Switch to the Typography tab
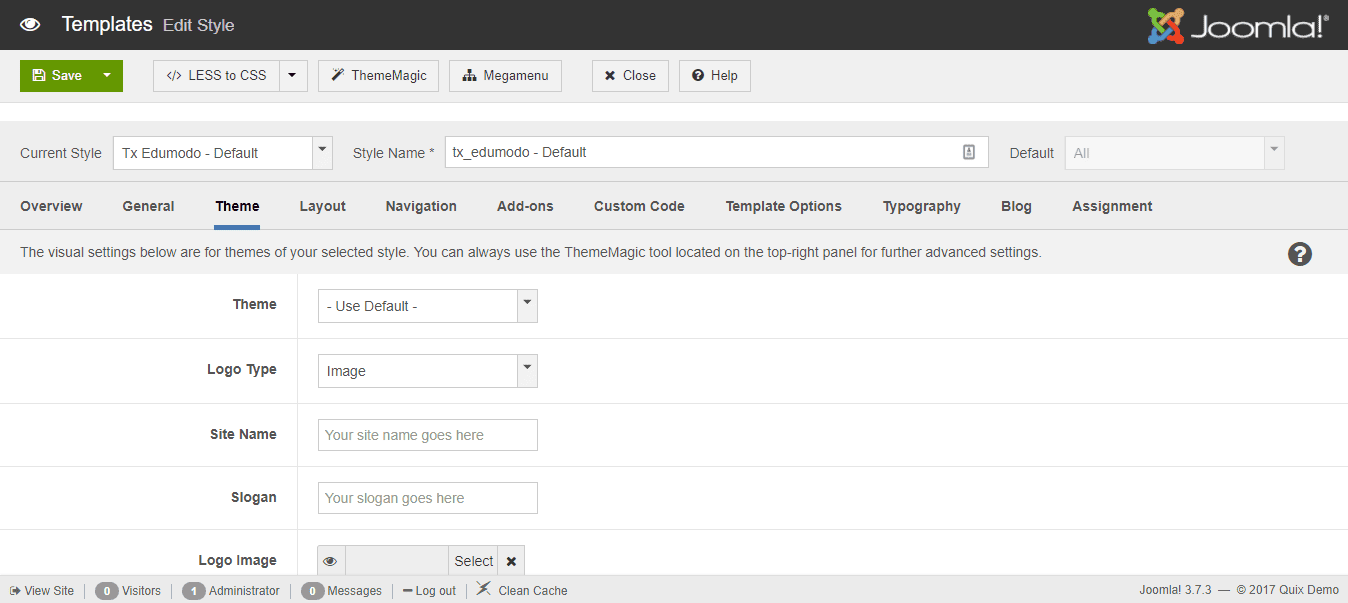This screenshot has width=1348, height=603. point(921,206)
